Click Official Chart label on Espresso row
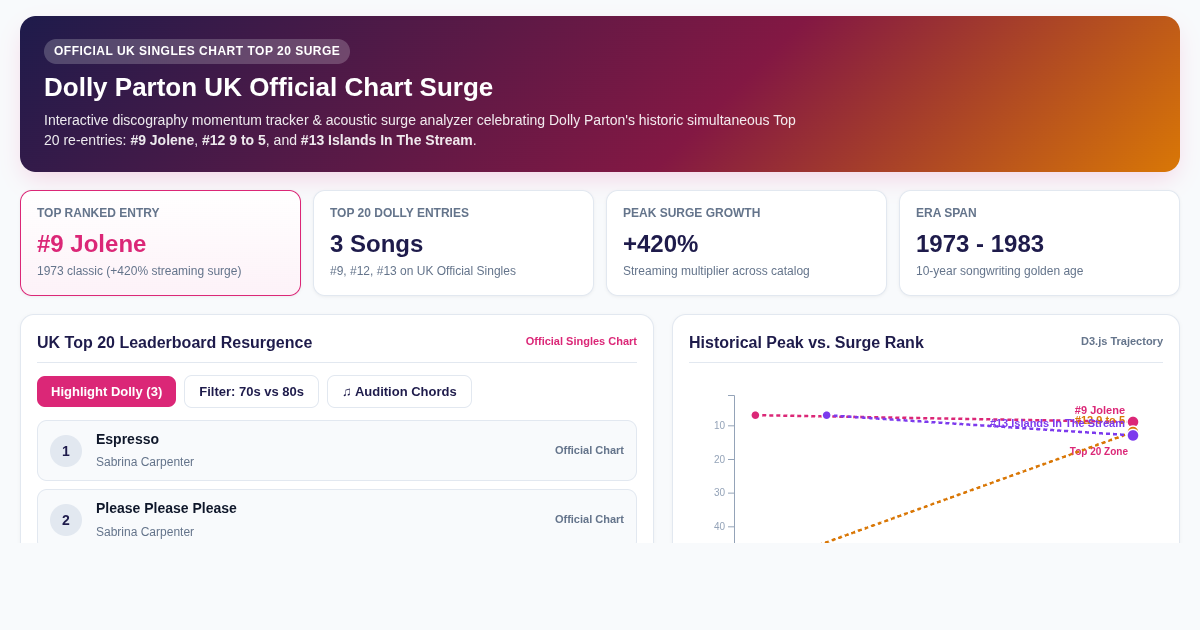Screen dimensions: 1200x630 click(x=589, y=450)
